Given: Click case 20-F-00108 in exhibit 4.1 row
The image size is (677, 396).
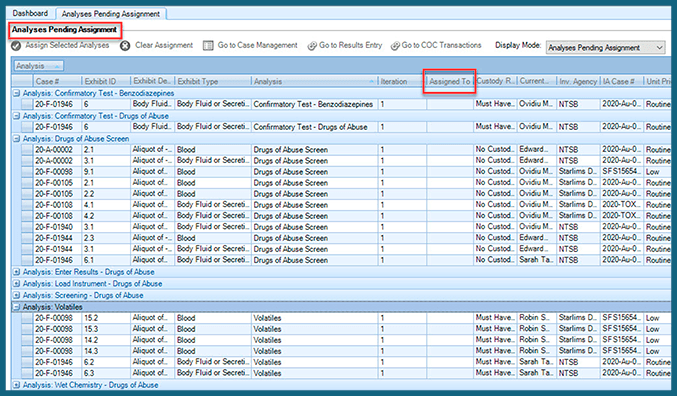Looking at the screenshot, I should pyautogui.click(x=54, y=205).
